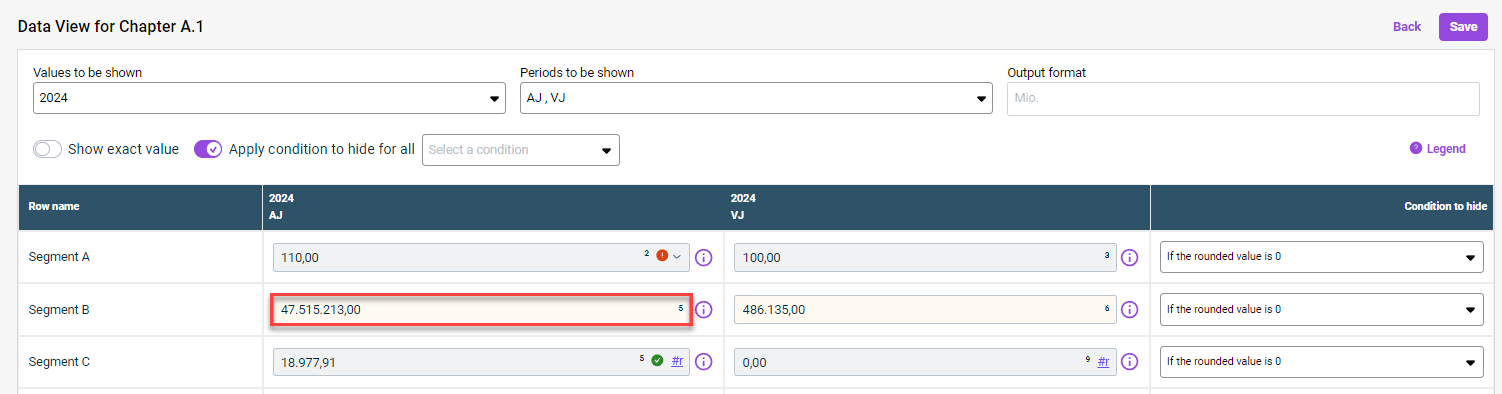Image resolution: width=1502 pixels, height=394 pixels.
Task: Click the Segment B VJ field 486.135,00
Action: 925,310
